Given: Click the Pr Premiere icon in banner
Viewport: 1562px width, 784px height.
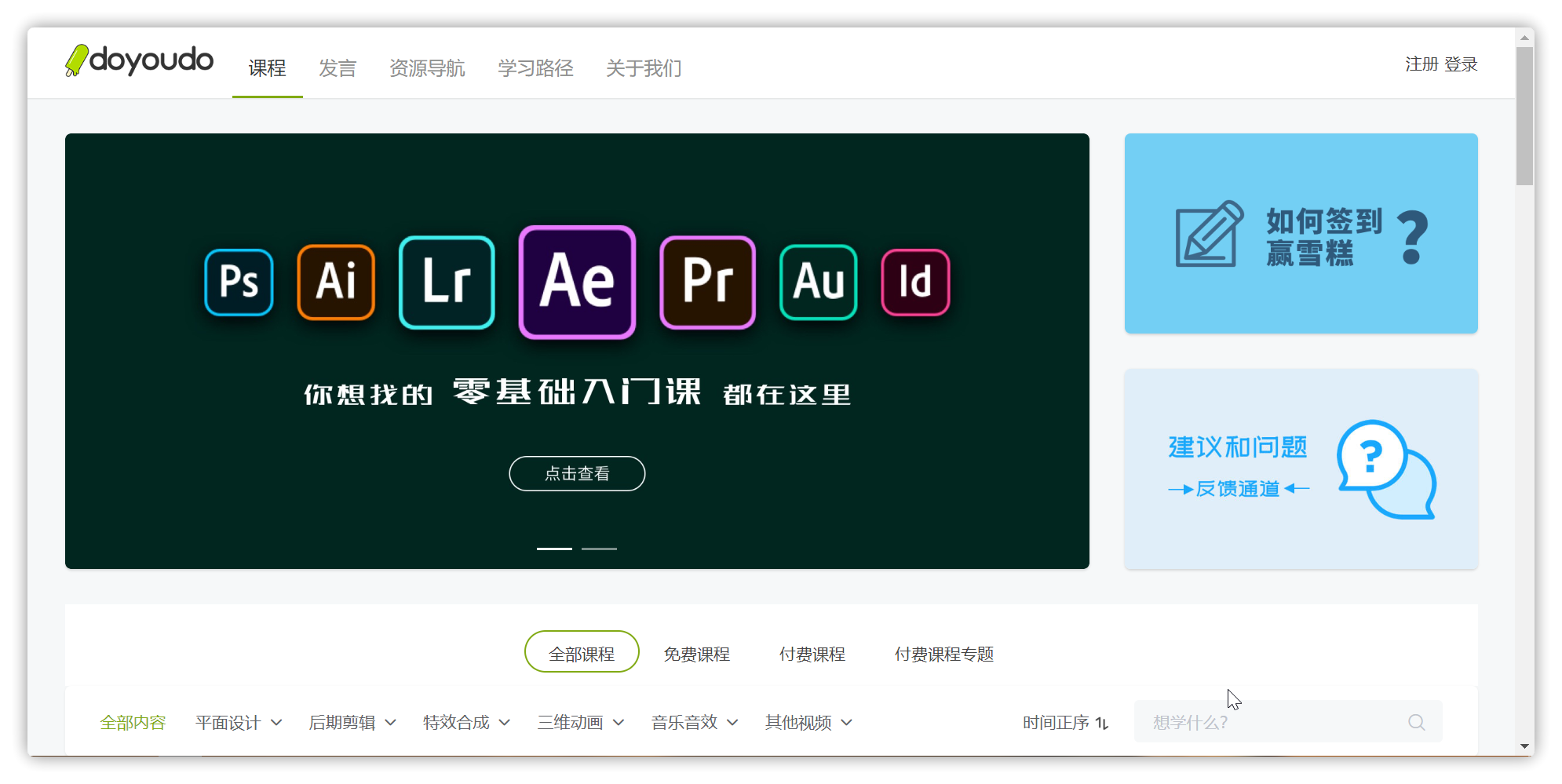Looking at the screenshot, I should (x=708, y=282).
